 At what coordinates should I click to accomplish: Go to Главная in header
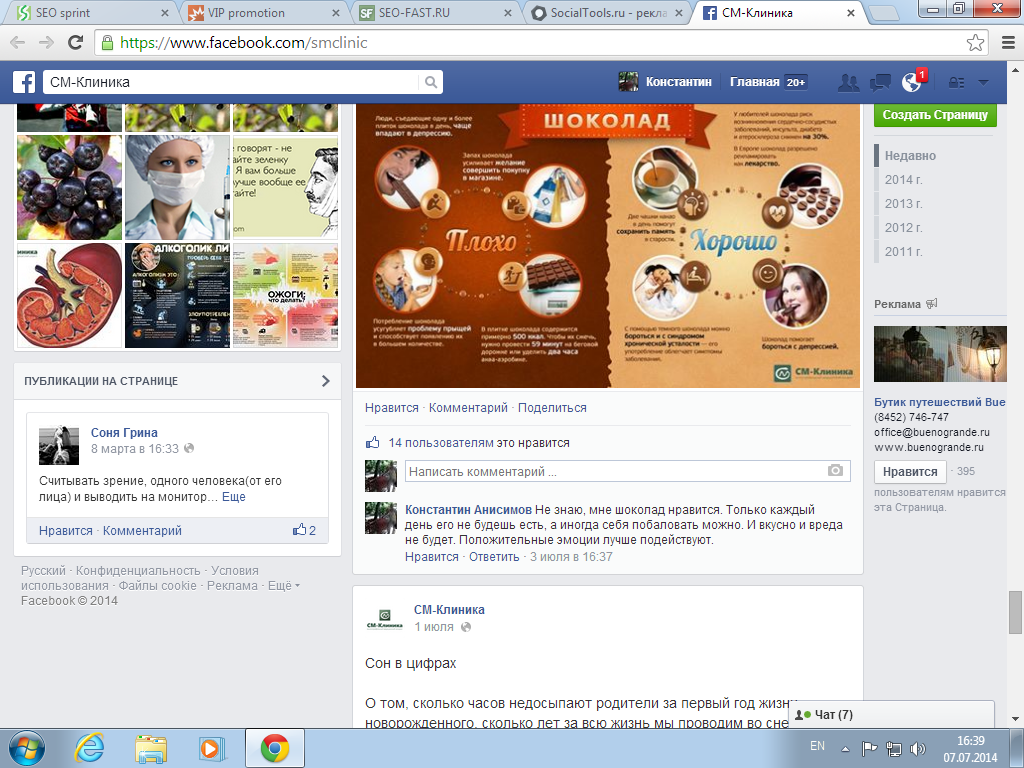tap(754, 82)
